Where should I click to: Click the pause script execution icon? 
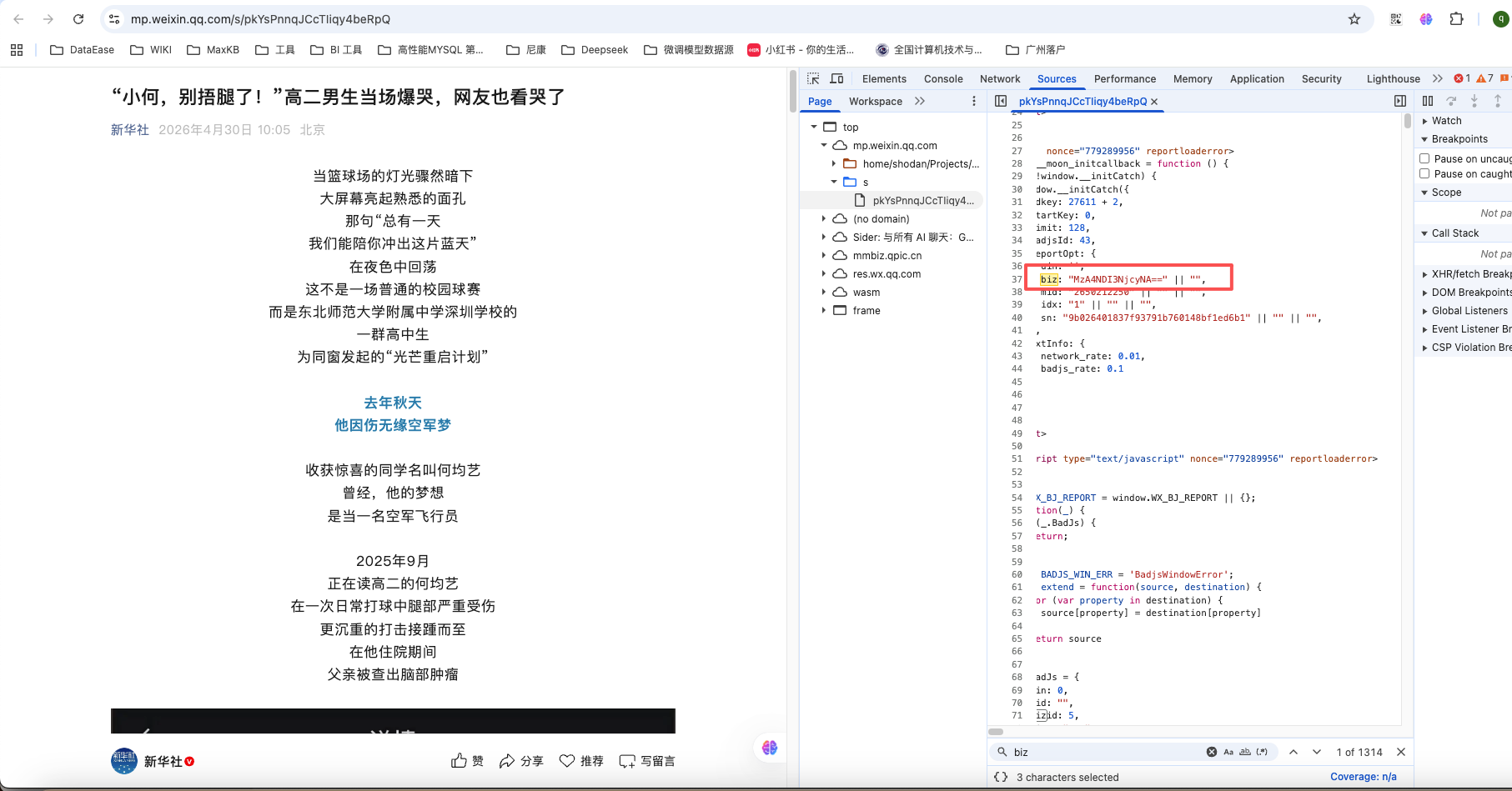pyautogui.click(x=1428, y=101)
